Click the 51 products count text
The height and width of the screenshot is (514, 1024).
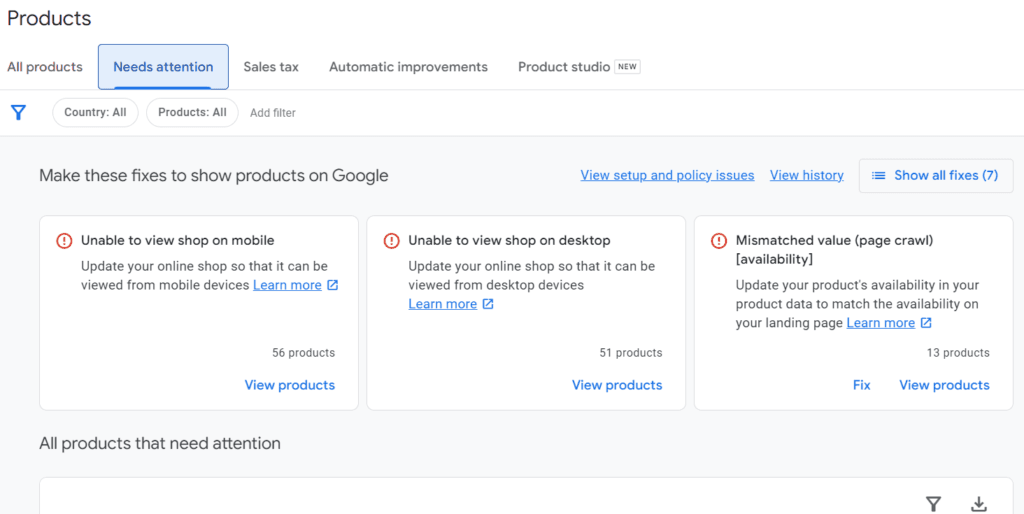click(631, 353)
